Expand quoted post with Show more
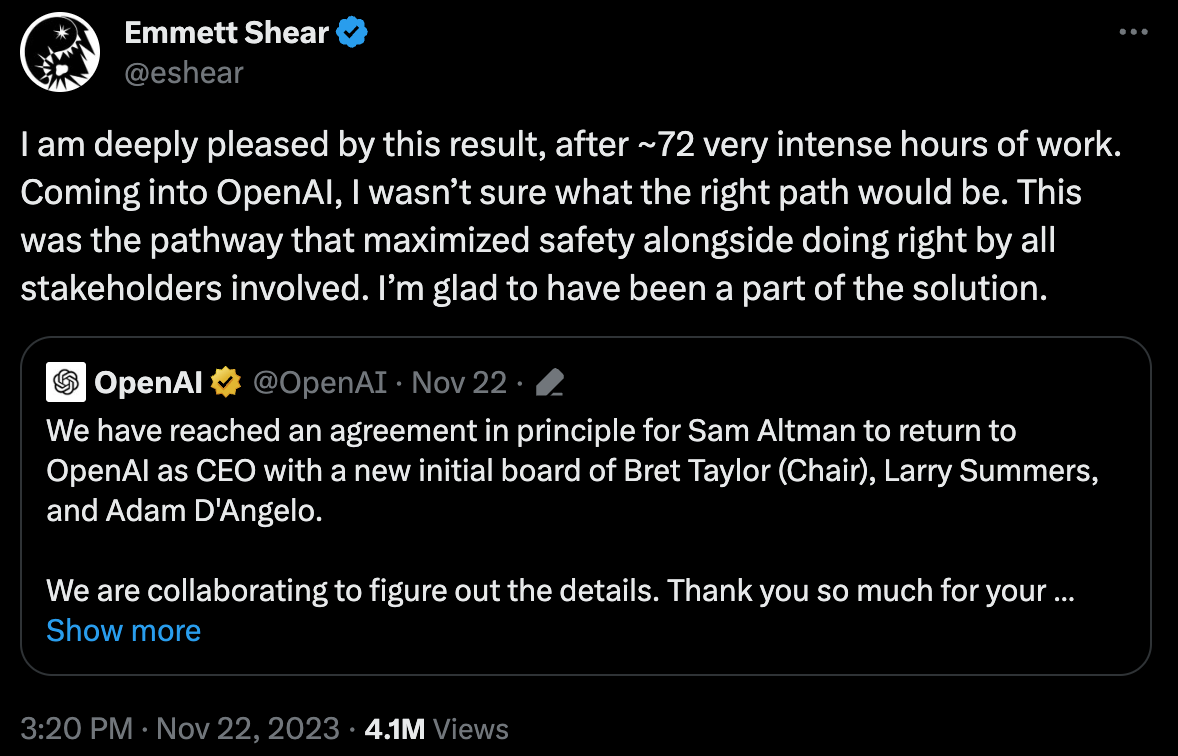The width and height of the screenshot is (1178, 756). coord(123,630)
